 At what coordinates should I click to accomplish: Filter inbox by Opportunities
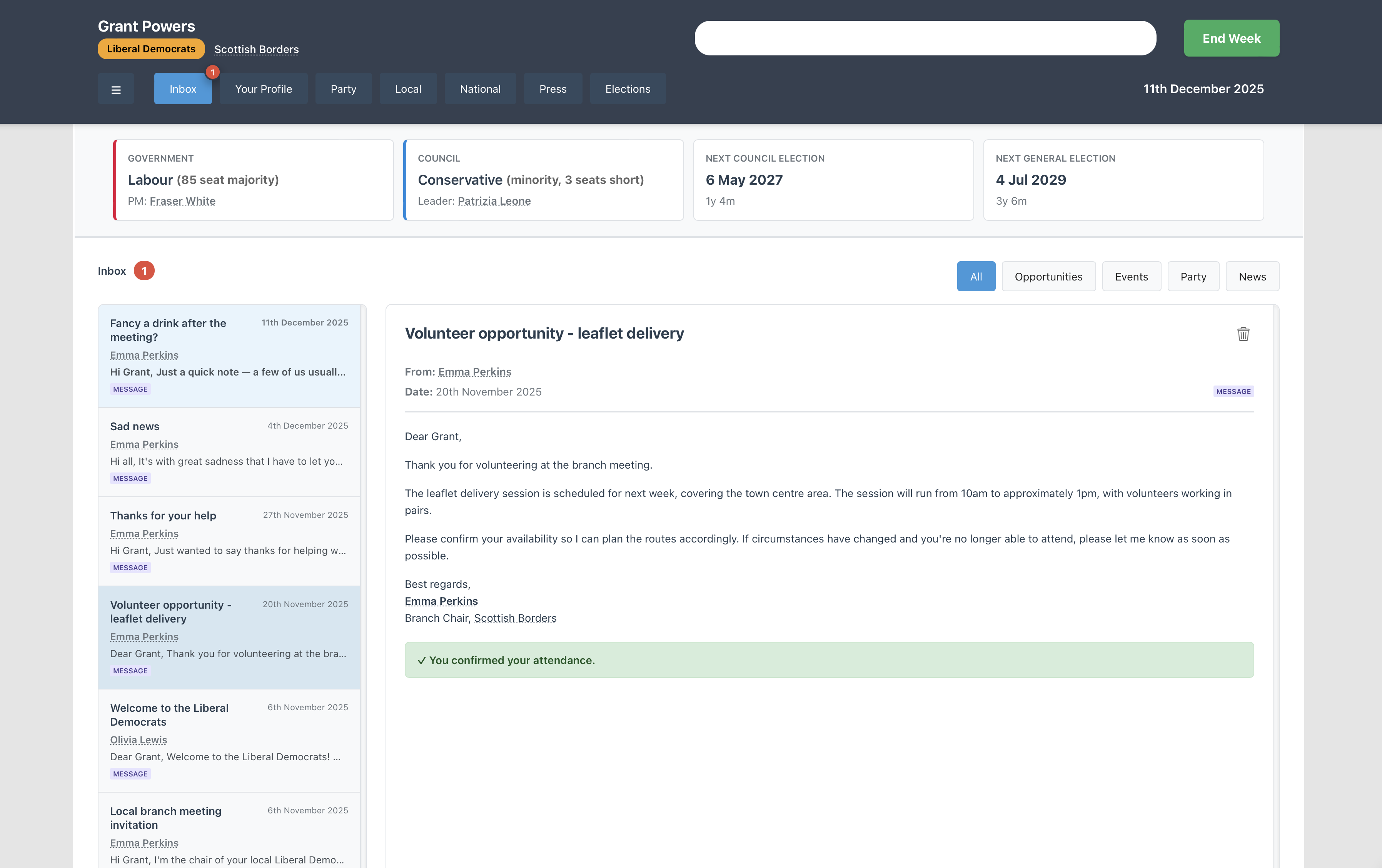pos(1048,277)
